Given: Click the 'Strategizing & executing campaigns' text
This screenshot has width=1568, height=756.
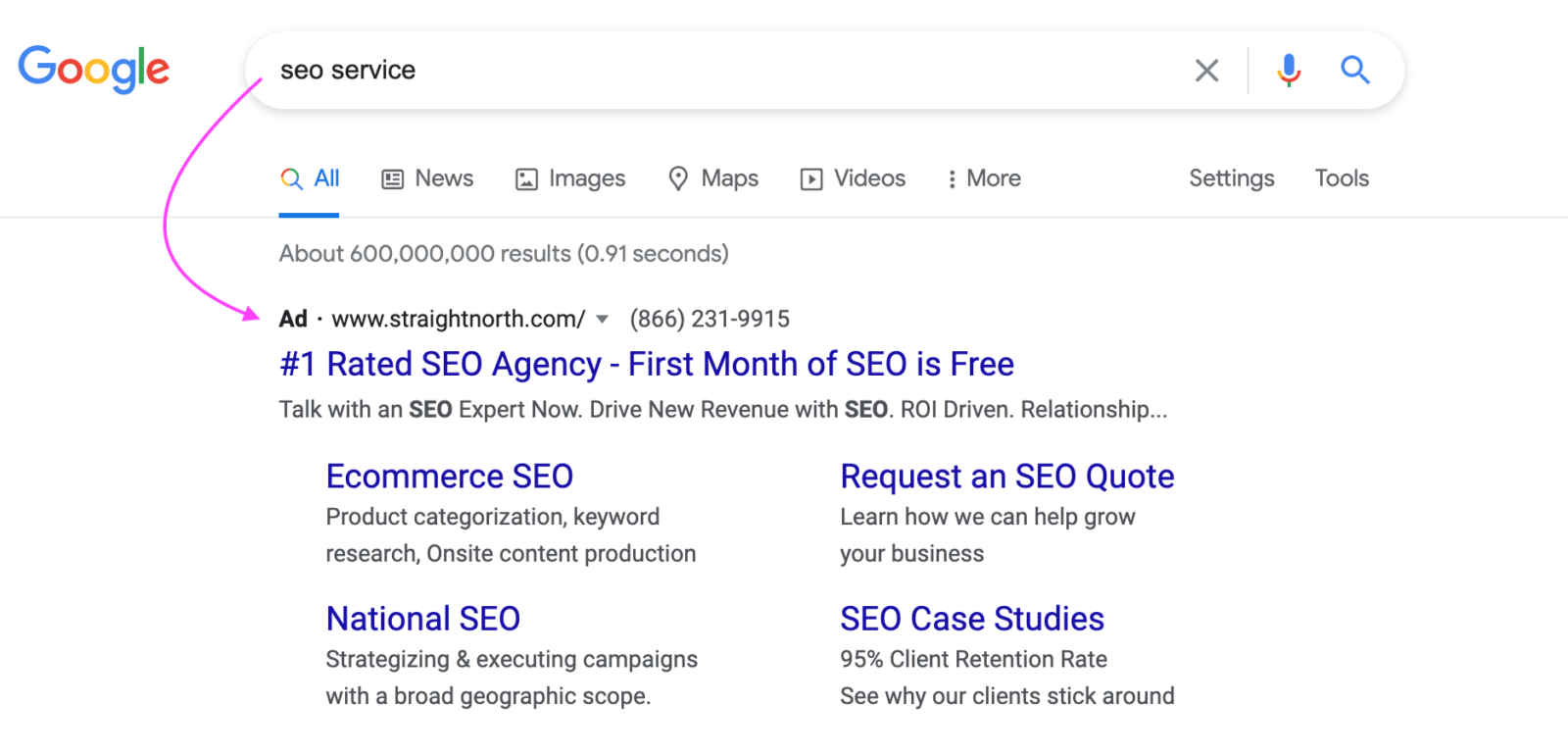Looking at the screenshot, I should [x=512, y=659].
